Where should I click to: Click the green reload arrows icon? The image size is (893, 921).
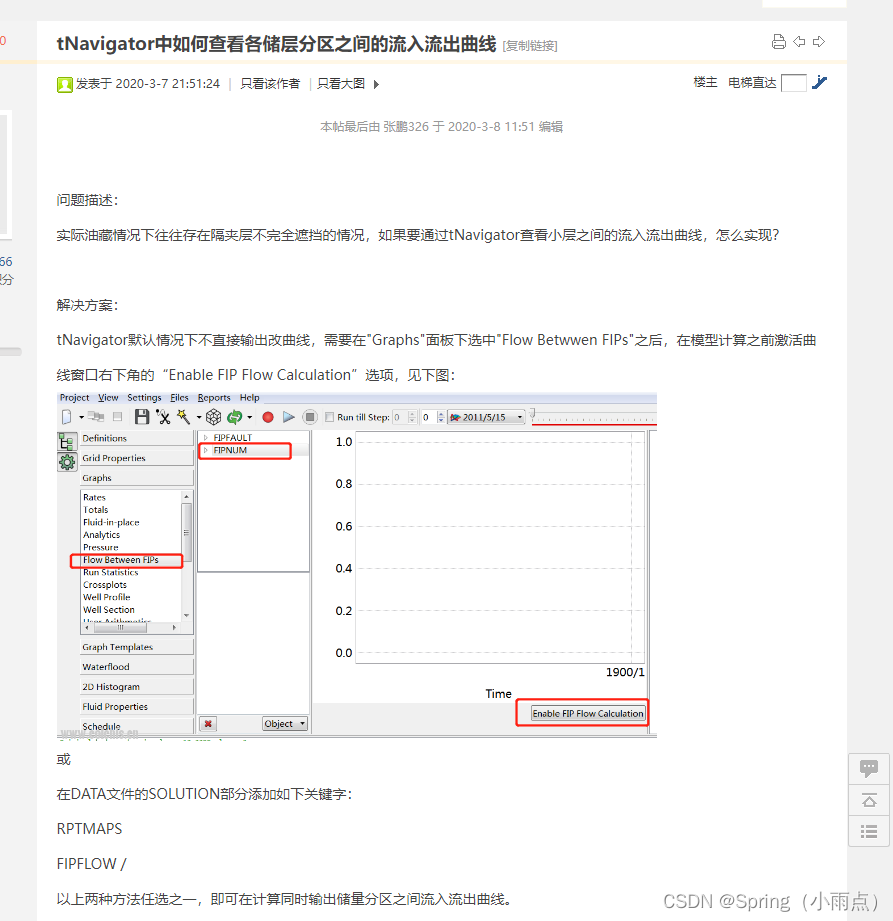(x=234, y=417)
